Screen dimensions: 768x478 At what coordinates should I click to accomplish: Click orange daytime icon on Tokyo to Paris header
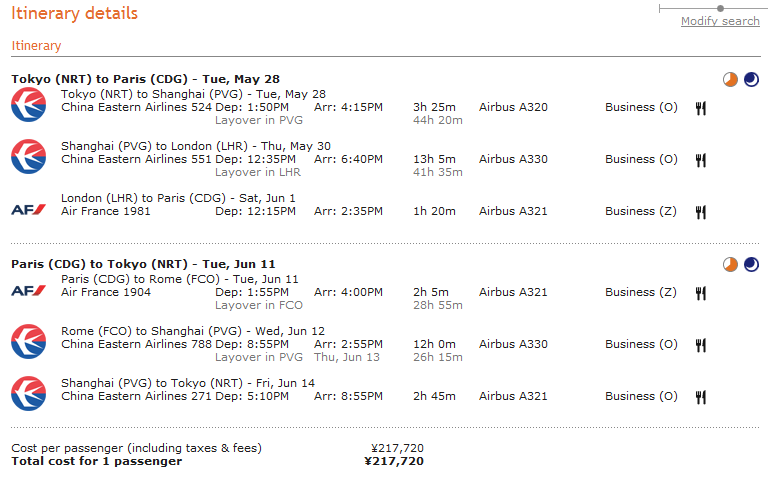point(731,80)
